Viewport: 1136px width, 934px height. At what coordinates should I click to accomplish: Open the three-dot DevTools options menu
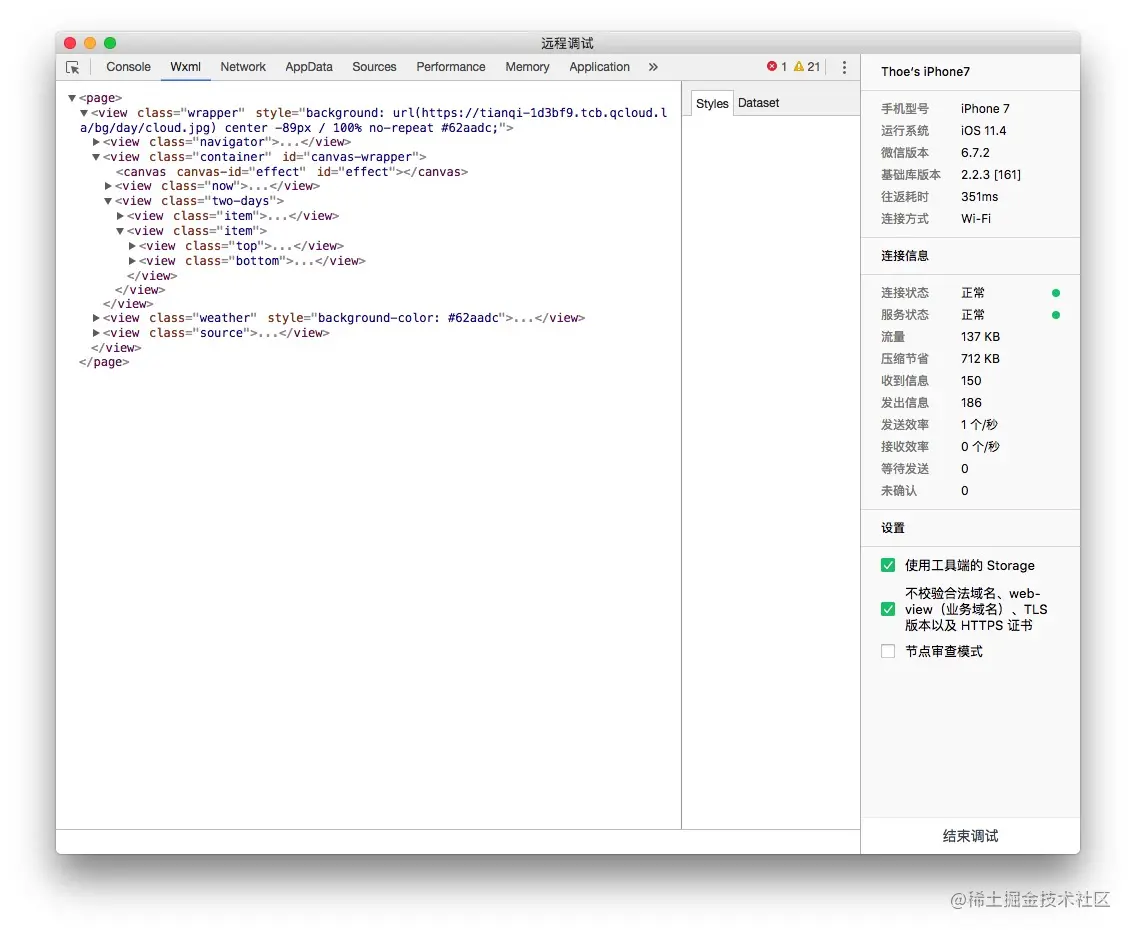tap(844, 67)
